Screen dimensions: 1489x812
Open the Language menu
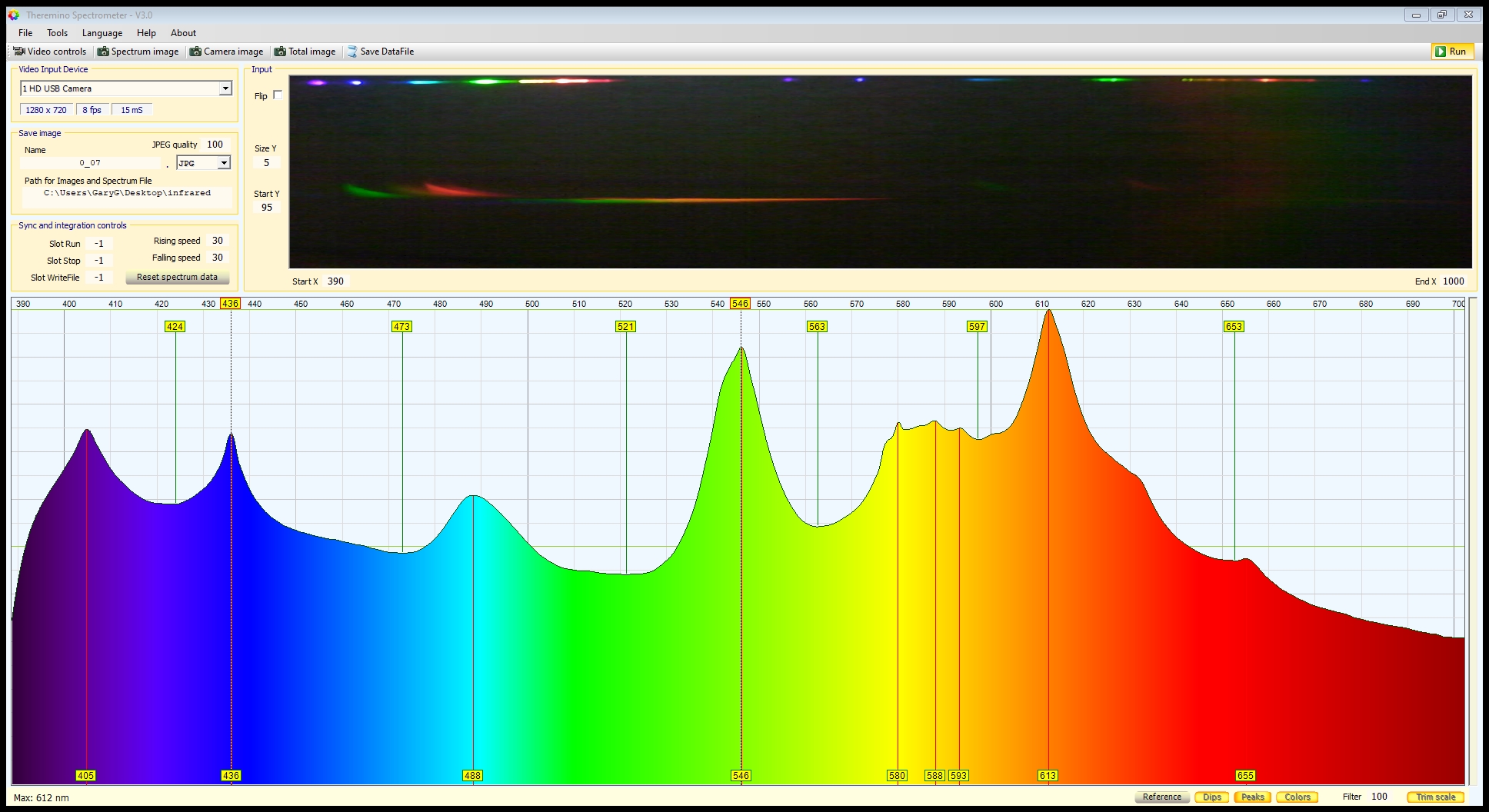[x=102, y=33]
